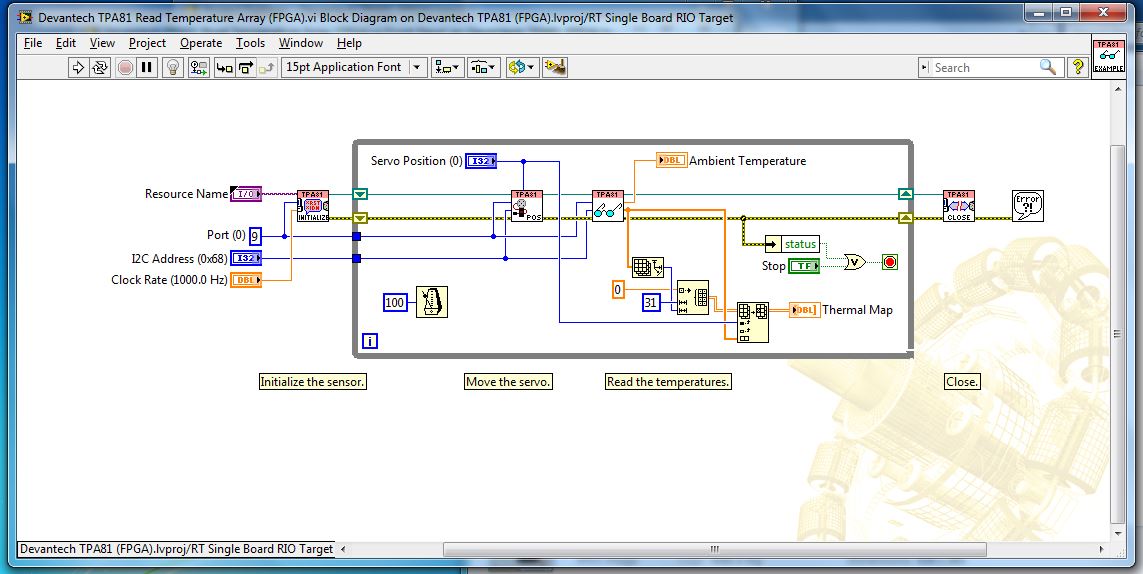This screenshot has height=574, width=1143.
Task: Select the TPA81 CLOSE VI node
Action: [959, 206]
